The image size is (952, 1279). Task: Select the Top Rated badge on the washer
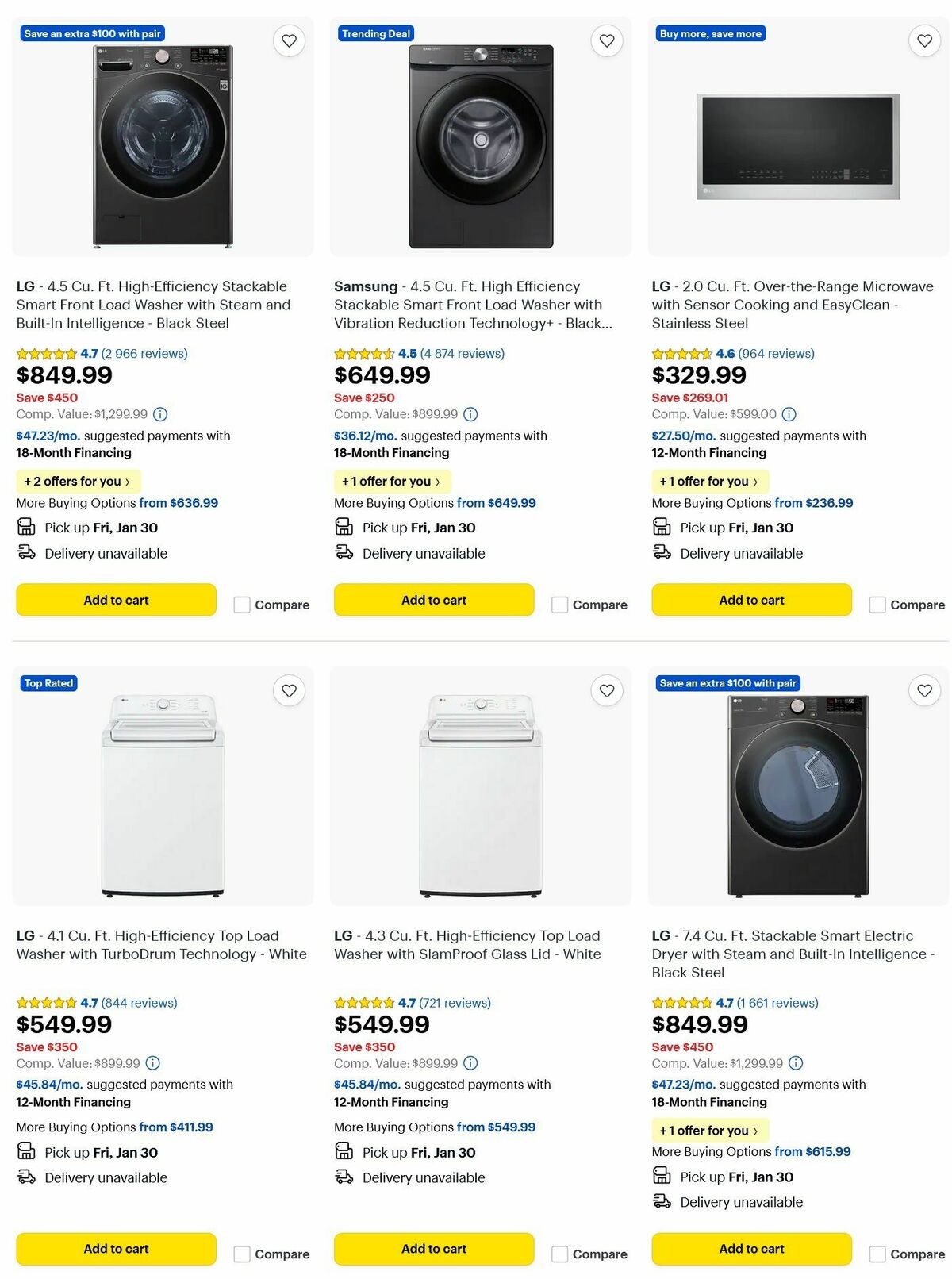(x=48, y=683)
